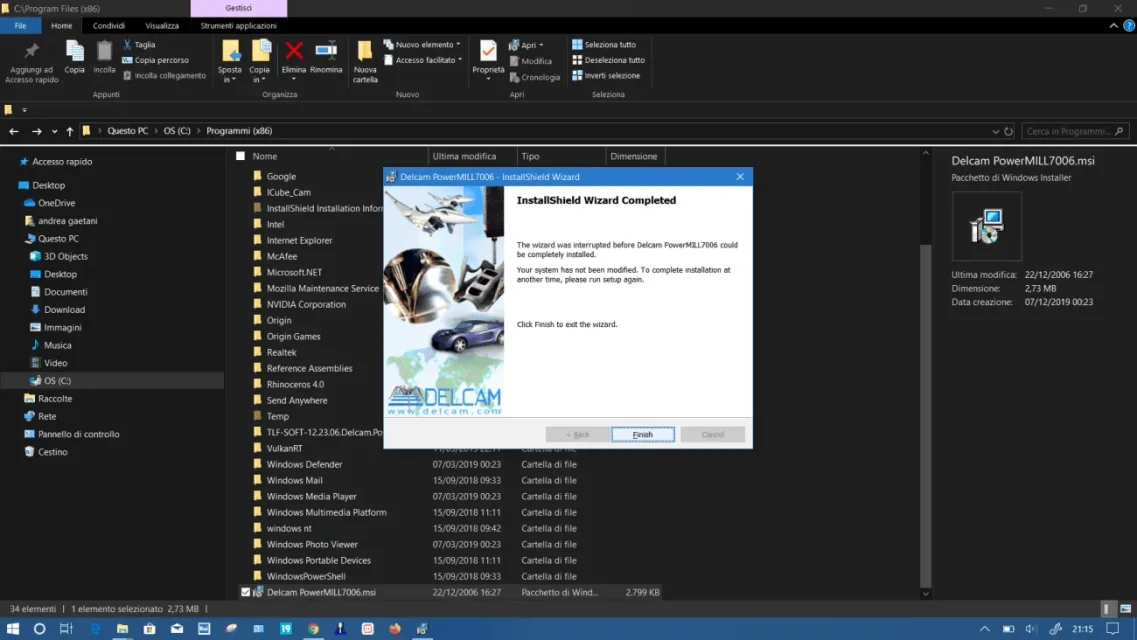Click the Cerca in Programmi search box
Screen dimensions: 1137x640
pyautogui.click(x=1073, y=131)
